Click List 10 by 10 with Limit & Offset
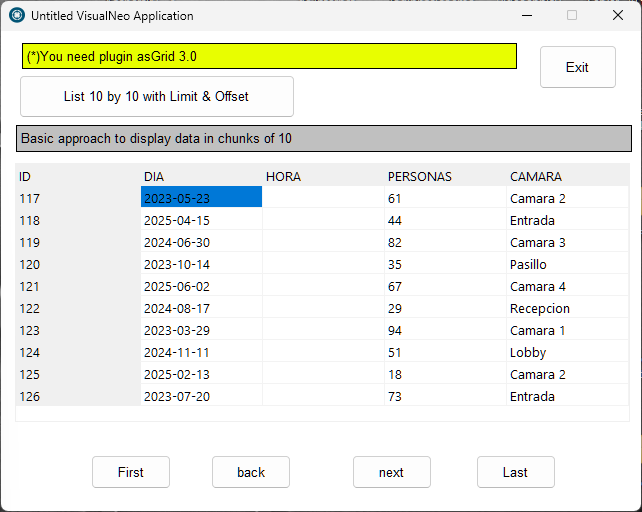This screenshot has width=642, height=512. [x=157, y=96]
